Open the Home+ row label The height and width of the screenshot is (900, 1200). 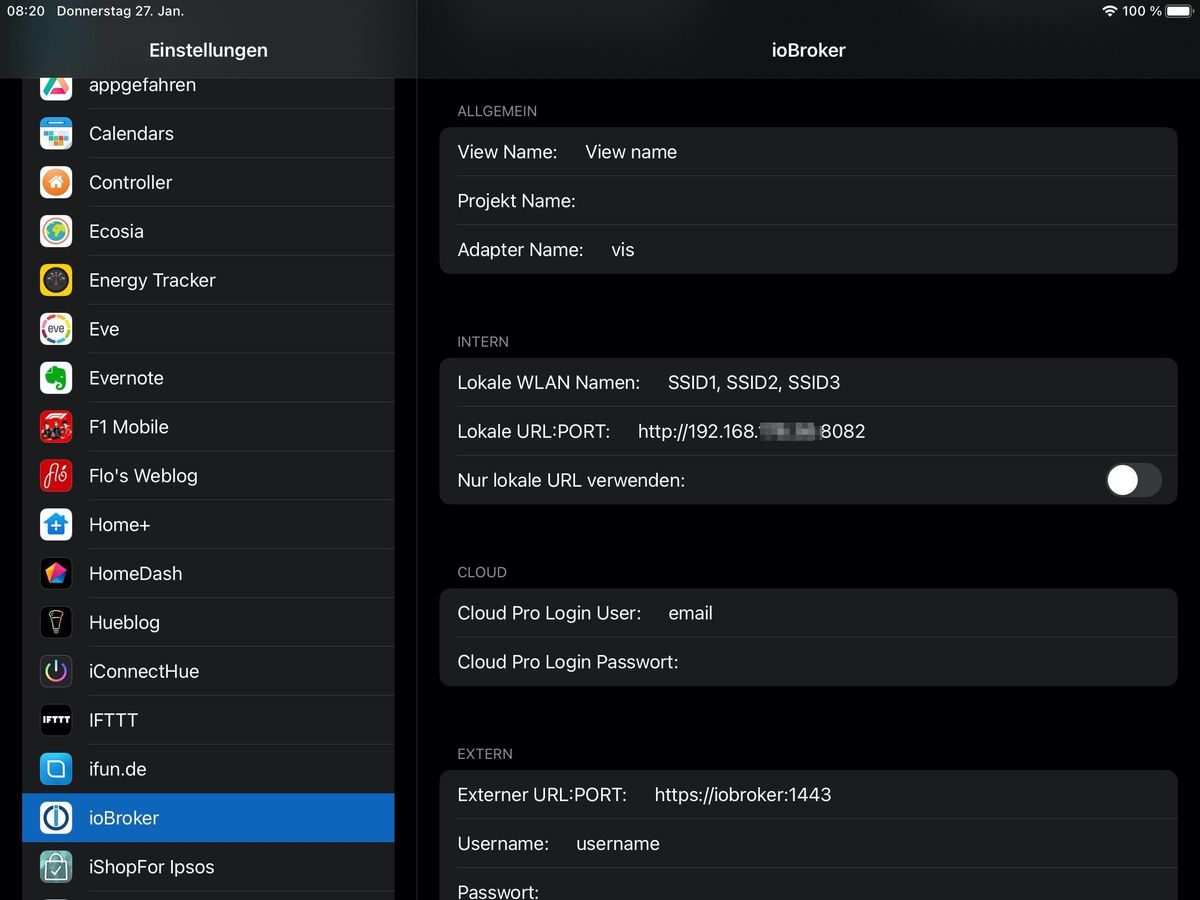click(119, 524)
